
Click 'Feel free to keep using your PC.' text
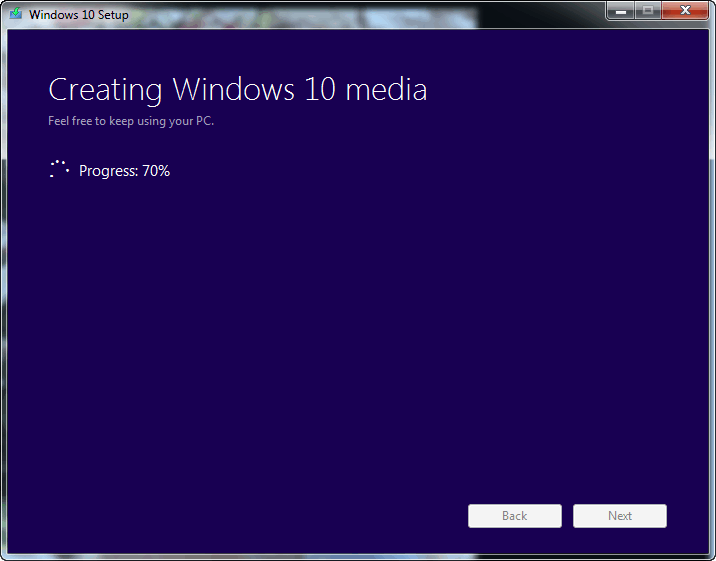[x=131, y=121]
